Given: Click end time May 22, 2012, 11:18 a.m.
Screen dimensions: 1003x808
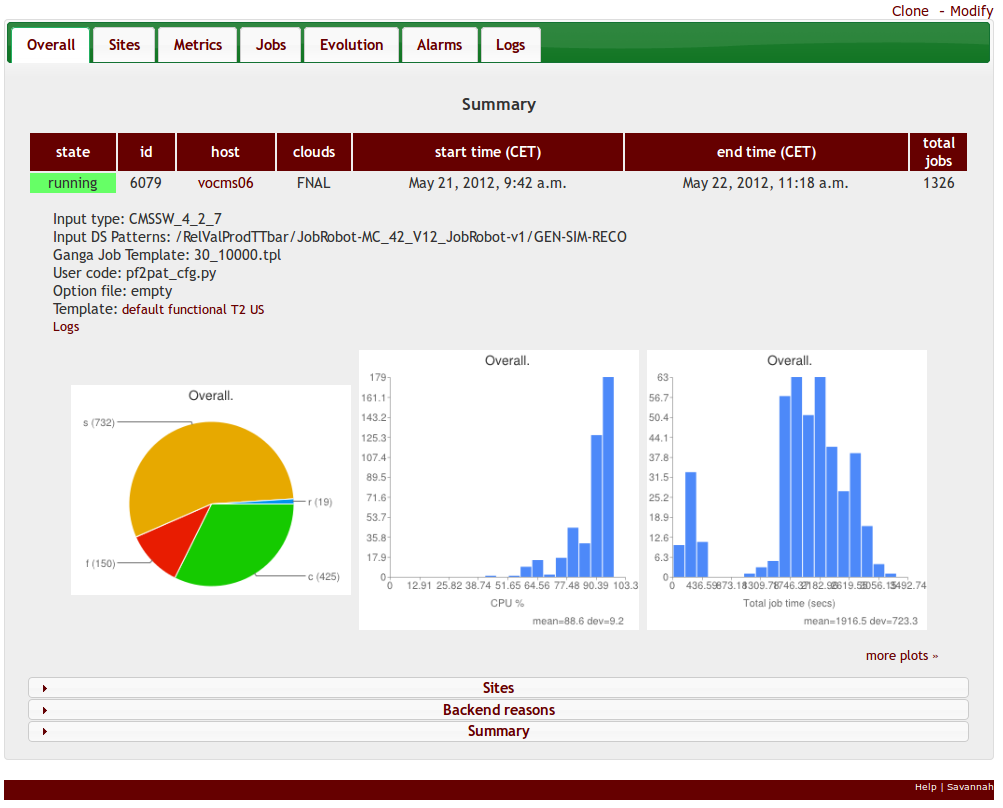Looking at the screenshot, I should pos(765,183).
